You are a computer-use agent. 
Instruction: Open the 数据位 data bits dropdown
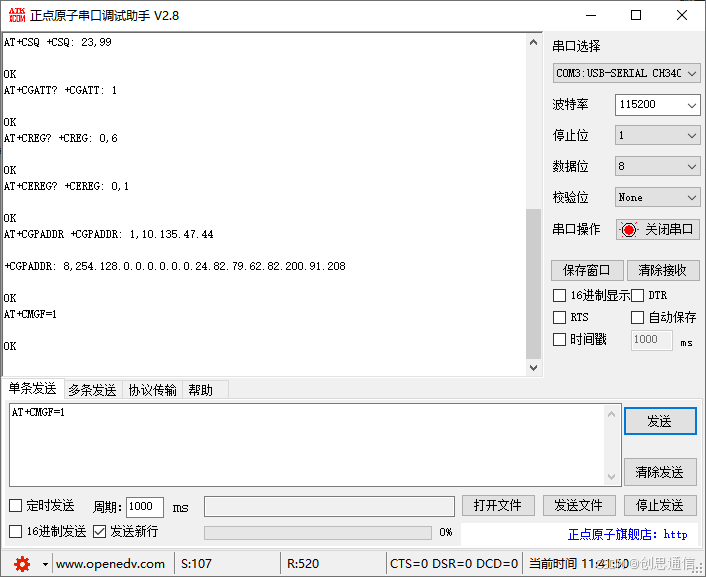click(x=657, y=166)
